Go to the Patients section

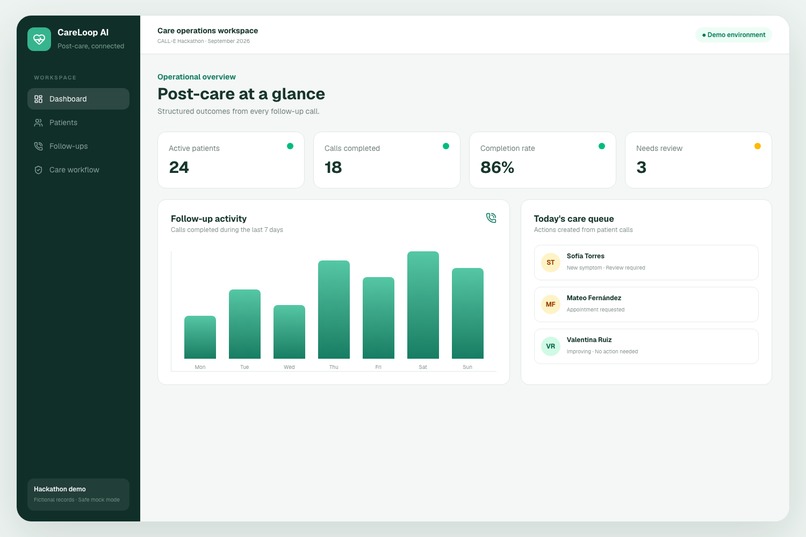pyautogui.click(x=78, y=122)
